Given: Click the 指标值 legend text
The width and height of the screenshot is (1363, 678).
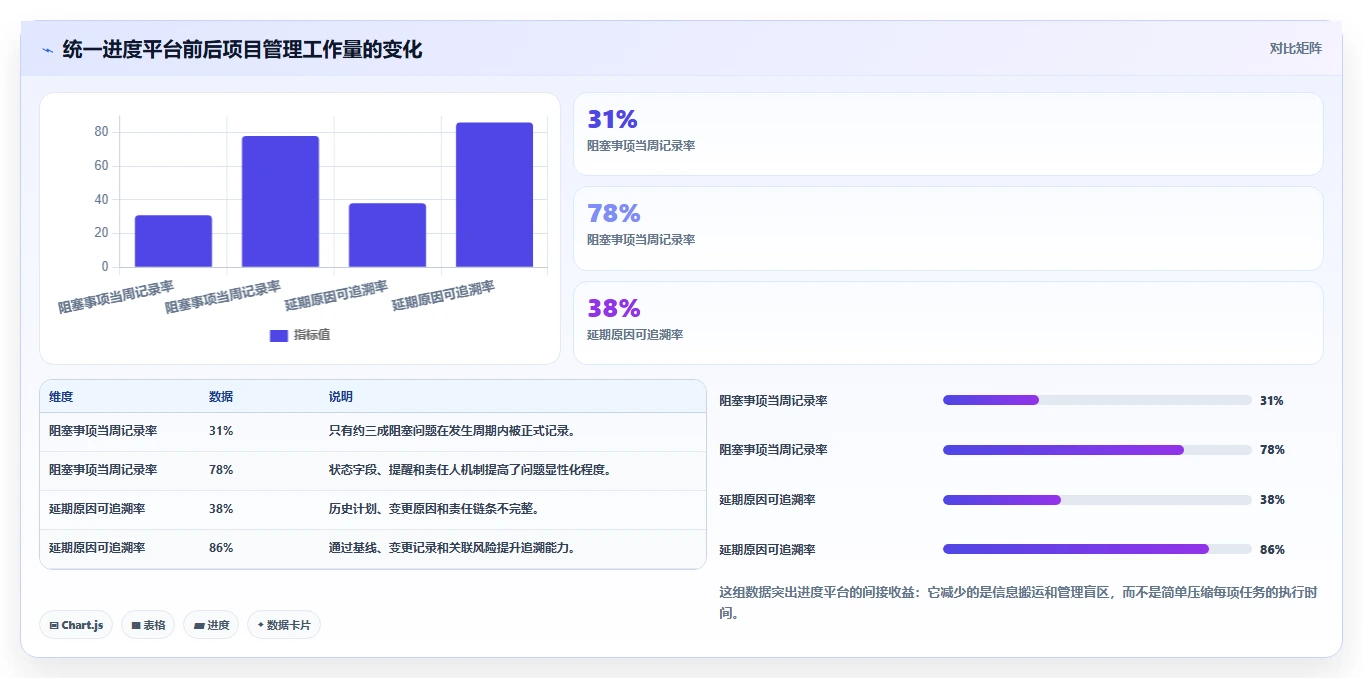Looking at the screenshot, I should (312, 335).
